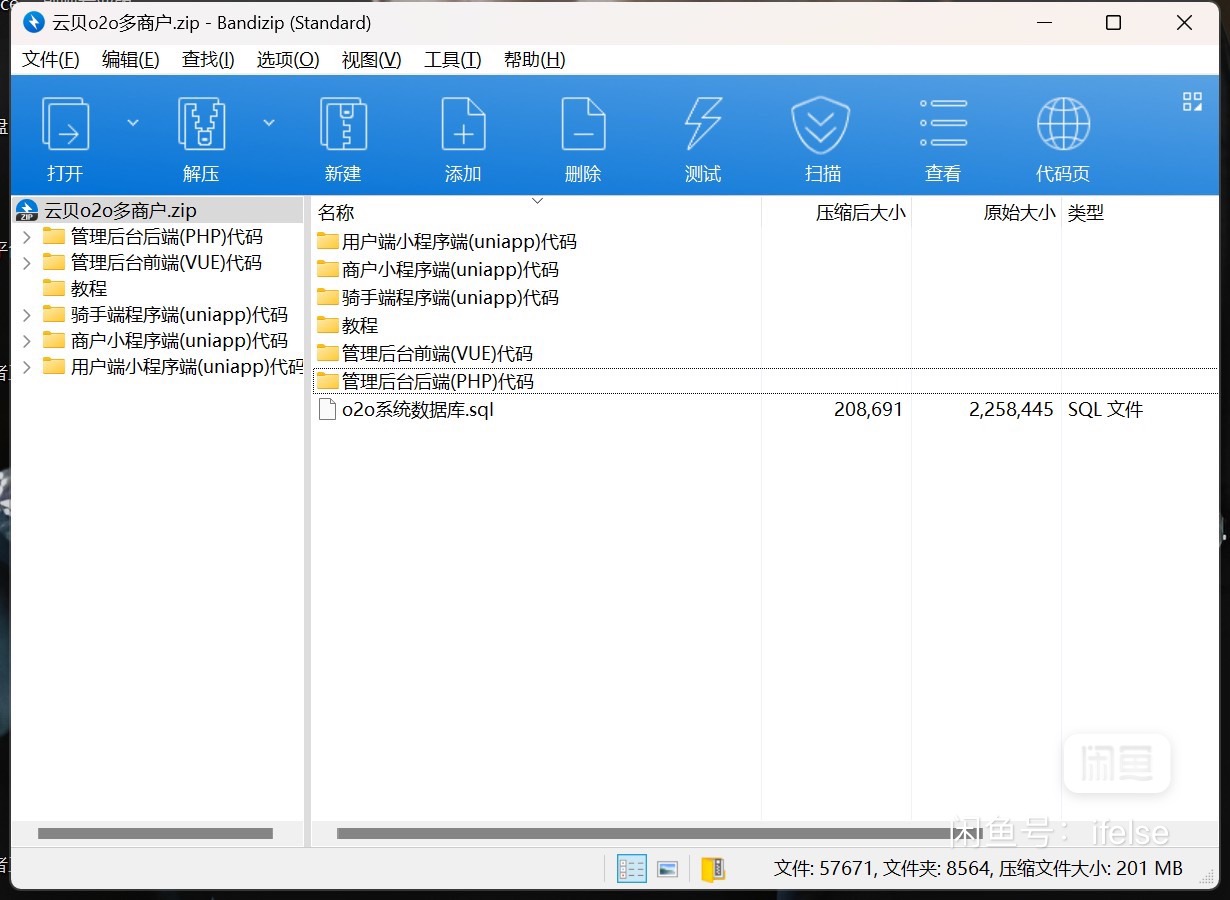Click the 扫描 (Scan) shield icon

821,125
